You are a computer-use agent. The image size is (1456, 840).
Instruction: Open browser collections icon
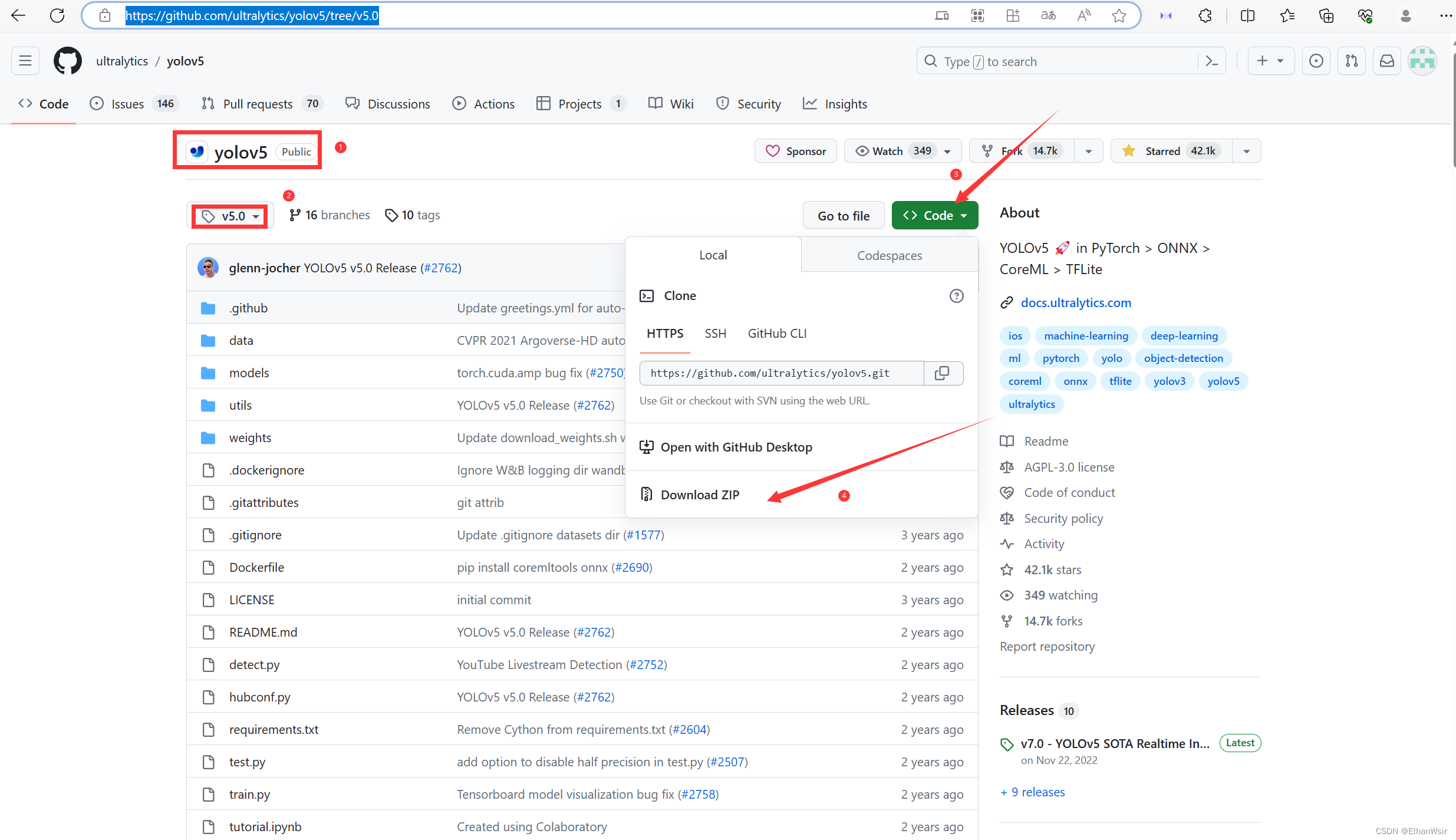pyautogui.click(x=1326, y=15)
